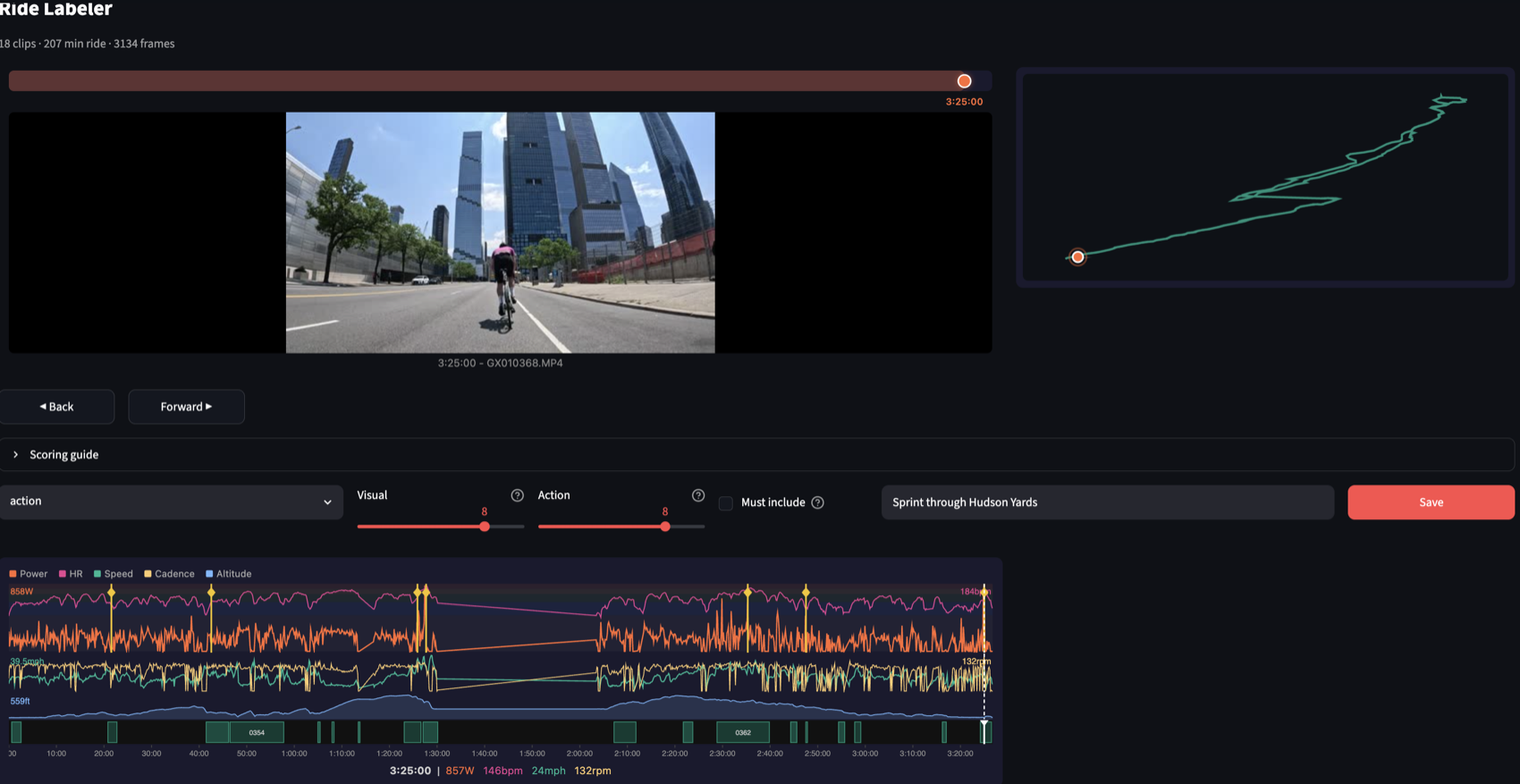
Task: Click the yellow diamond marker near 42:00
Action: (211, 592)
